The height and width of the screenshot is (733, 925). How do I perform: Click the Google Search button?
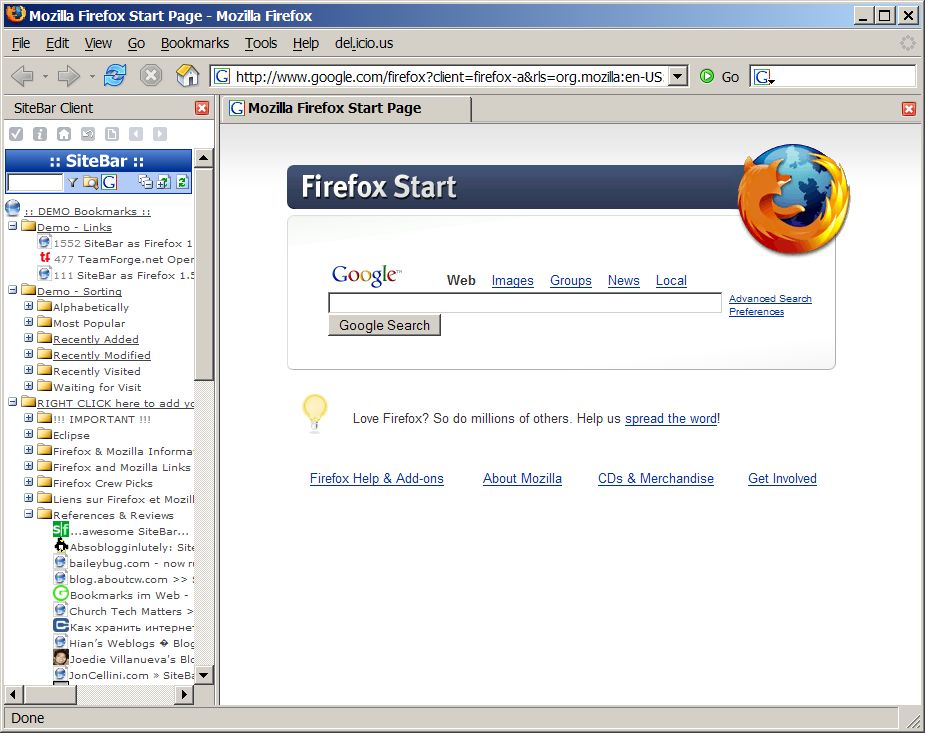[384, 325]
